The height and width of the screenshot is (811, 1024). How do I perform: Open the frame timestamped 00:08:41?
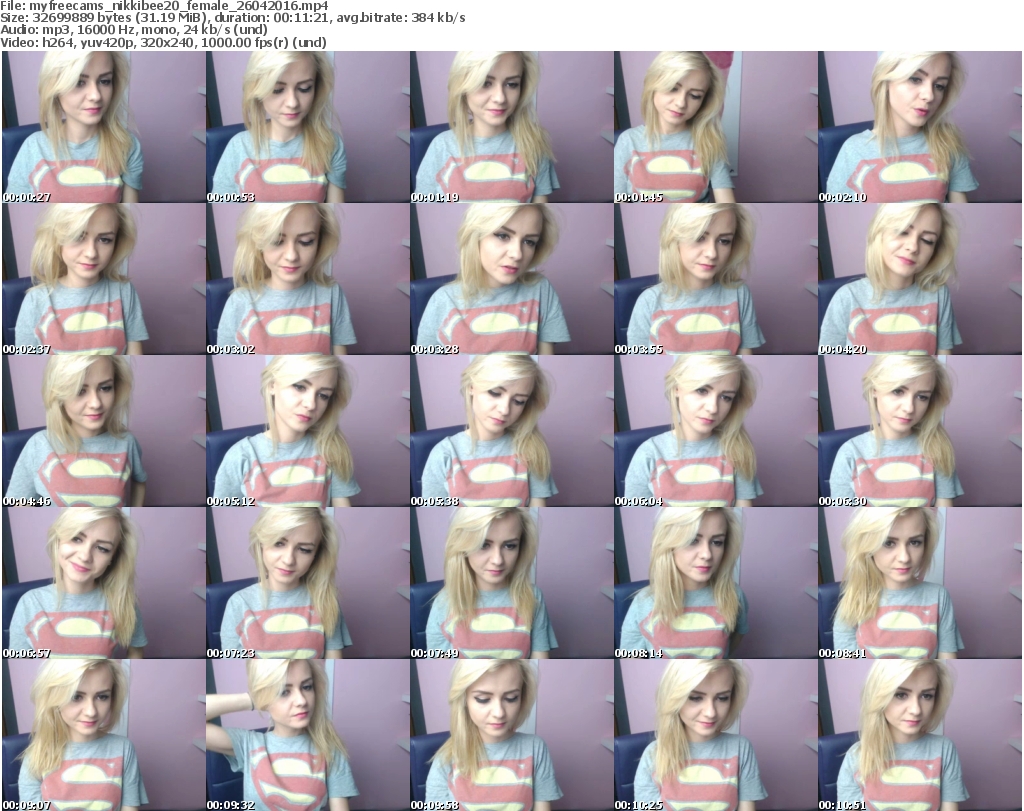point(920,583)
